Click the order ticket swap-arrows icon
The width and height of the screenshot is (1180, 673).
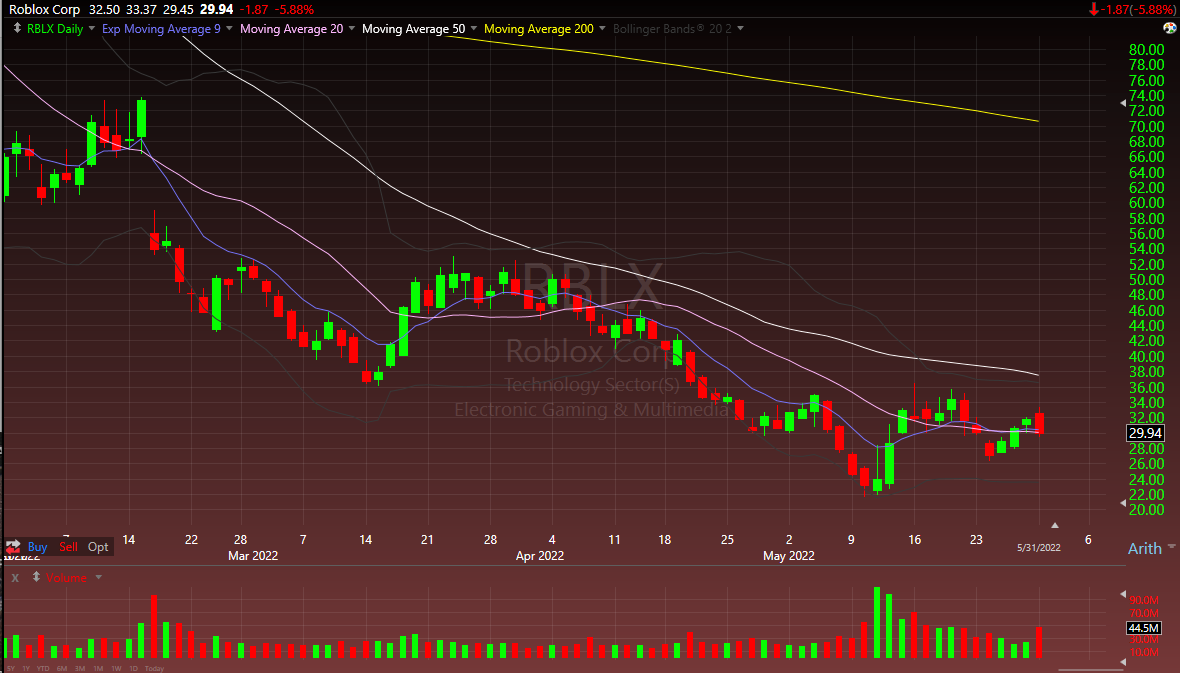click(13, 547)
